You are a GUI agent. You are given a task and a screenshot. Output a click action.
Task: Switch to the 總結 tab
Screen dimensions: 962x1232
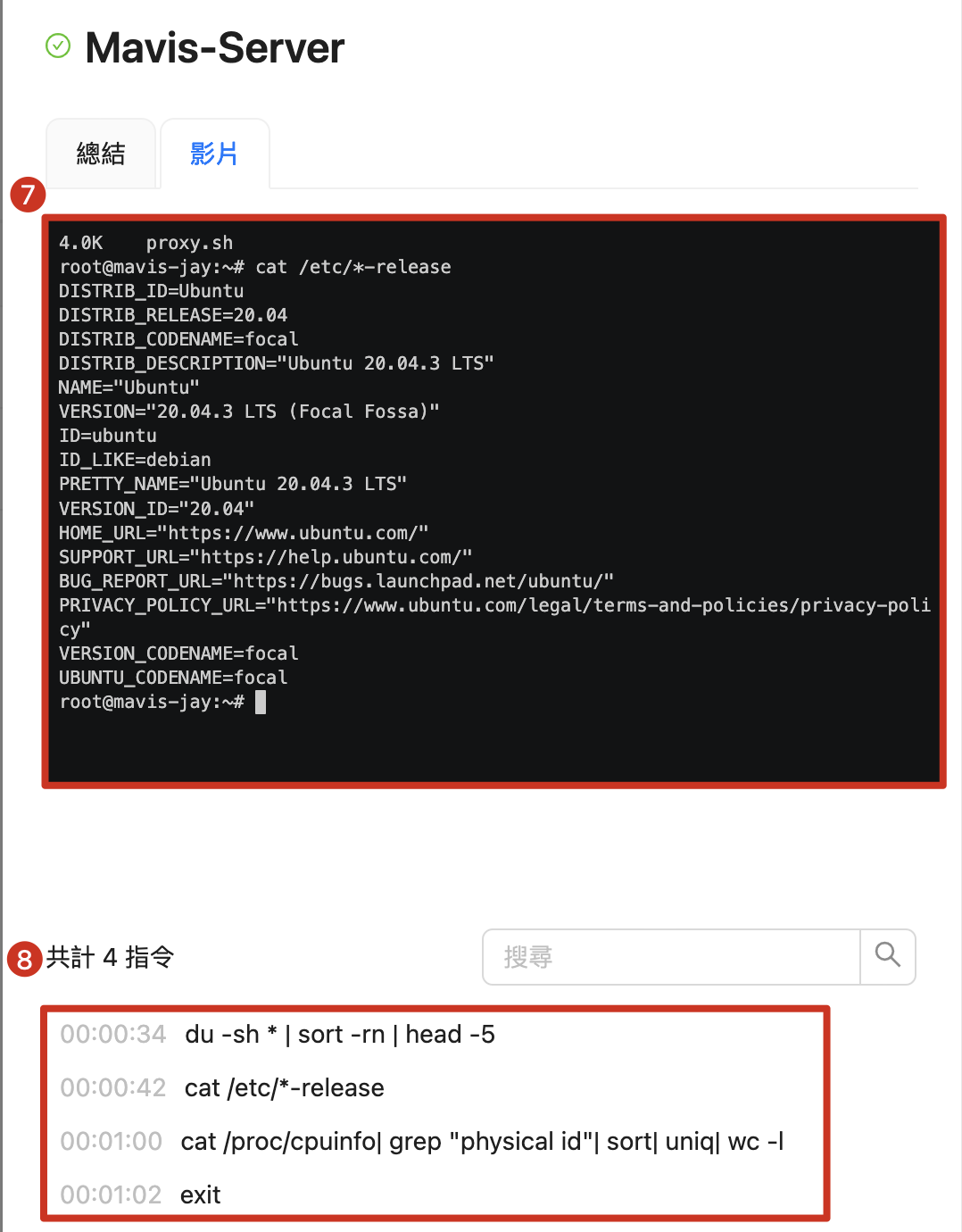101,154
